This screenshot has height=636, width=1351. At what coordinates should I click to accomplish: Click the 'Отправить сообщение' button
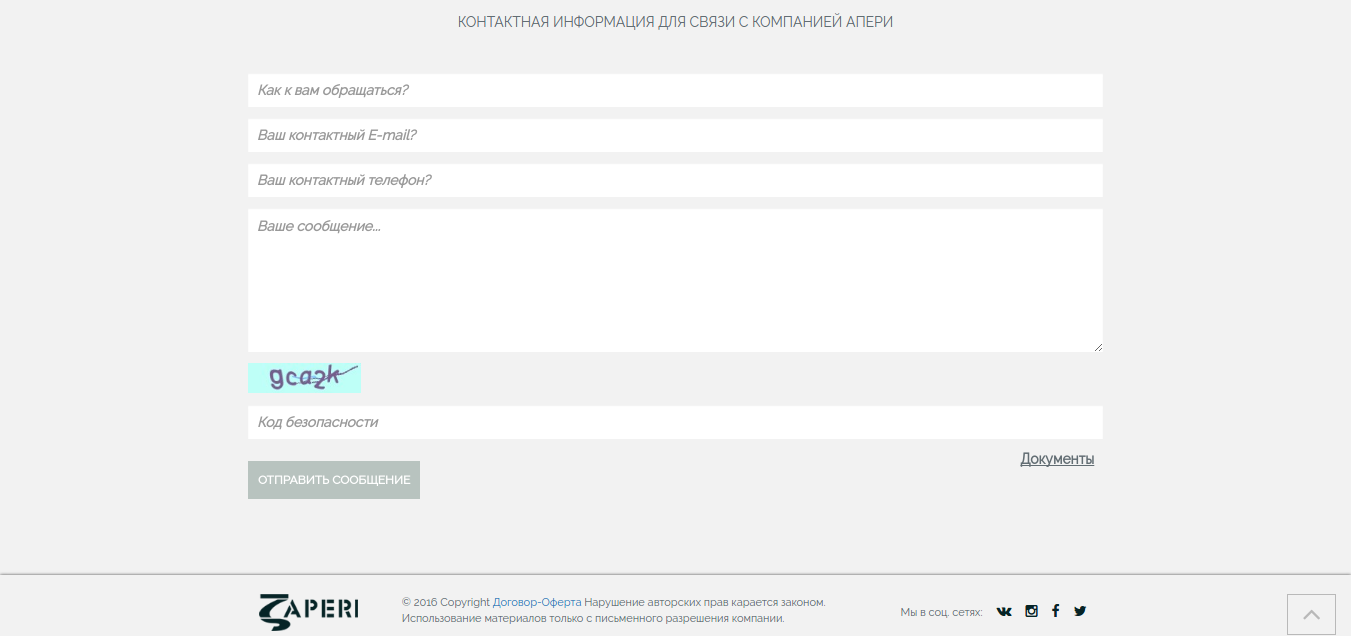coord(334,480)
